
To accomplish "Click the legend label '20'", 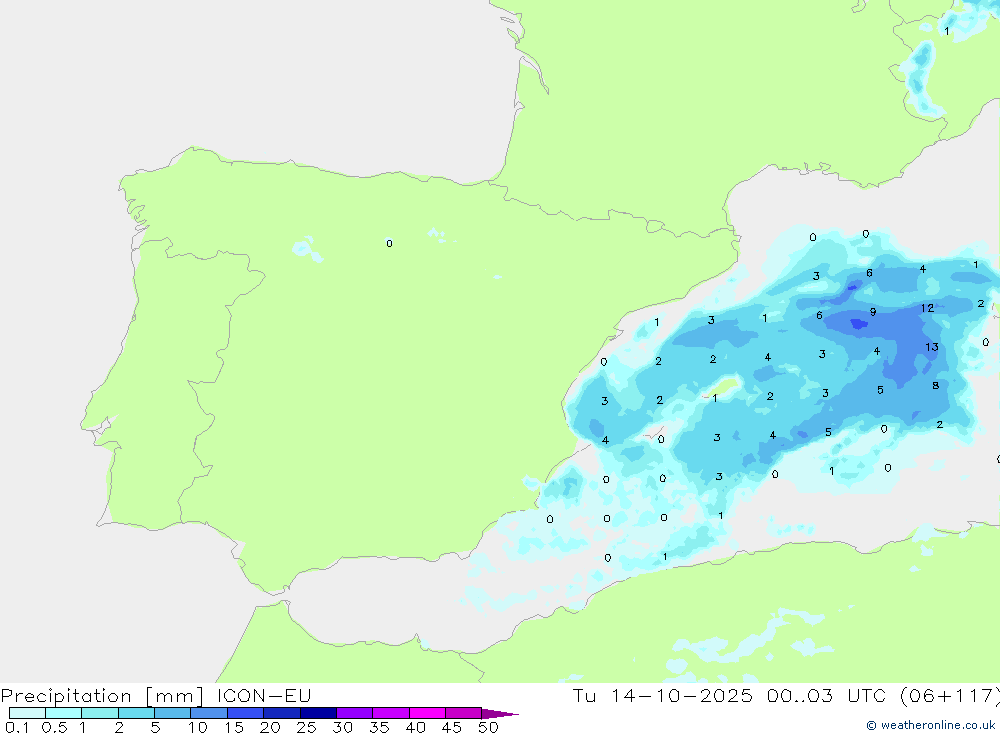I will (x=270, y=727).
